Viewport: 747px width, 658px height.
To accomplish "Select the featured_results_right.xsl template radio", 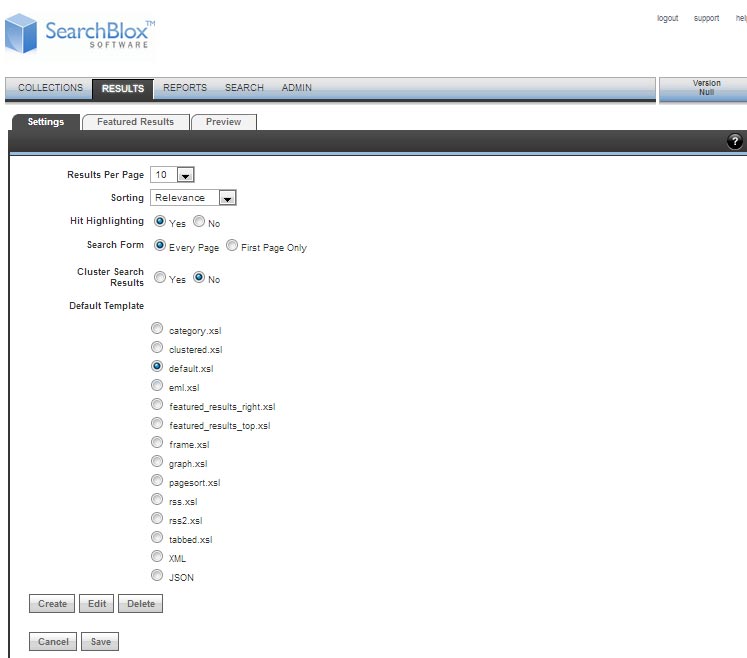I will coord(157,405).
